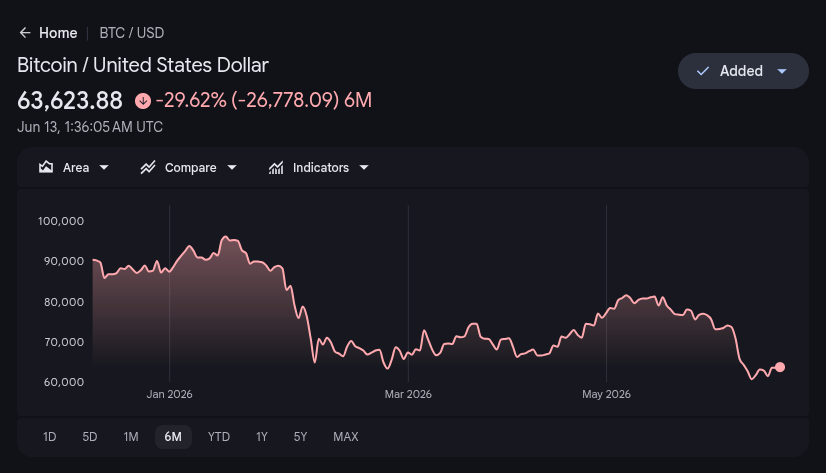The image size is (826, 473).
Task: Choose the 1M time range
Action: 131,437
